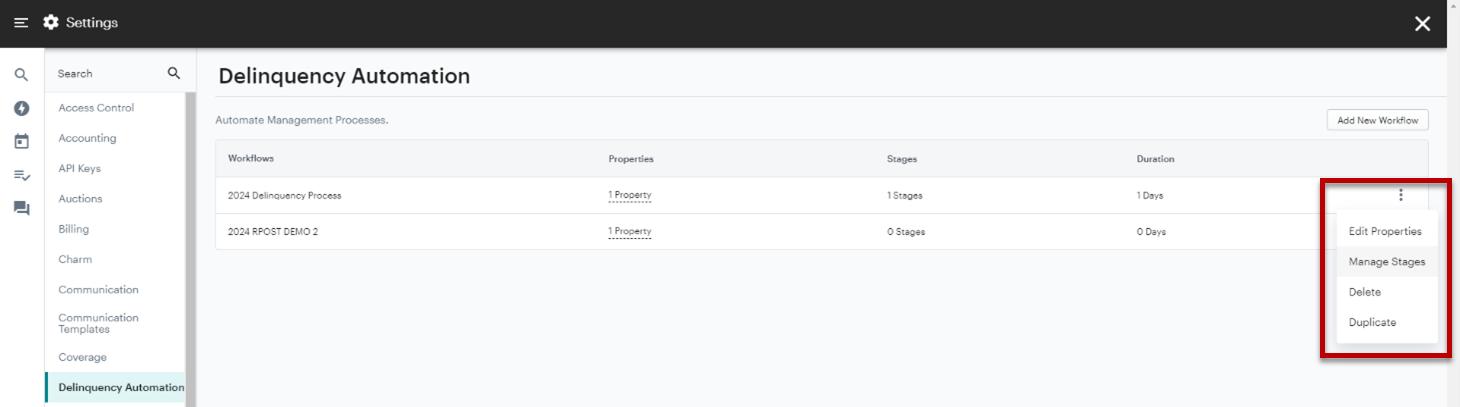Click the search icon in settings sidebar
This screenshot has height=407, width=1460.
(173, 73)
